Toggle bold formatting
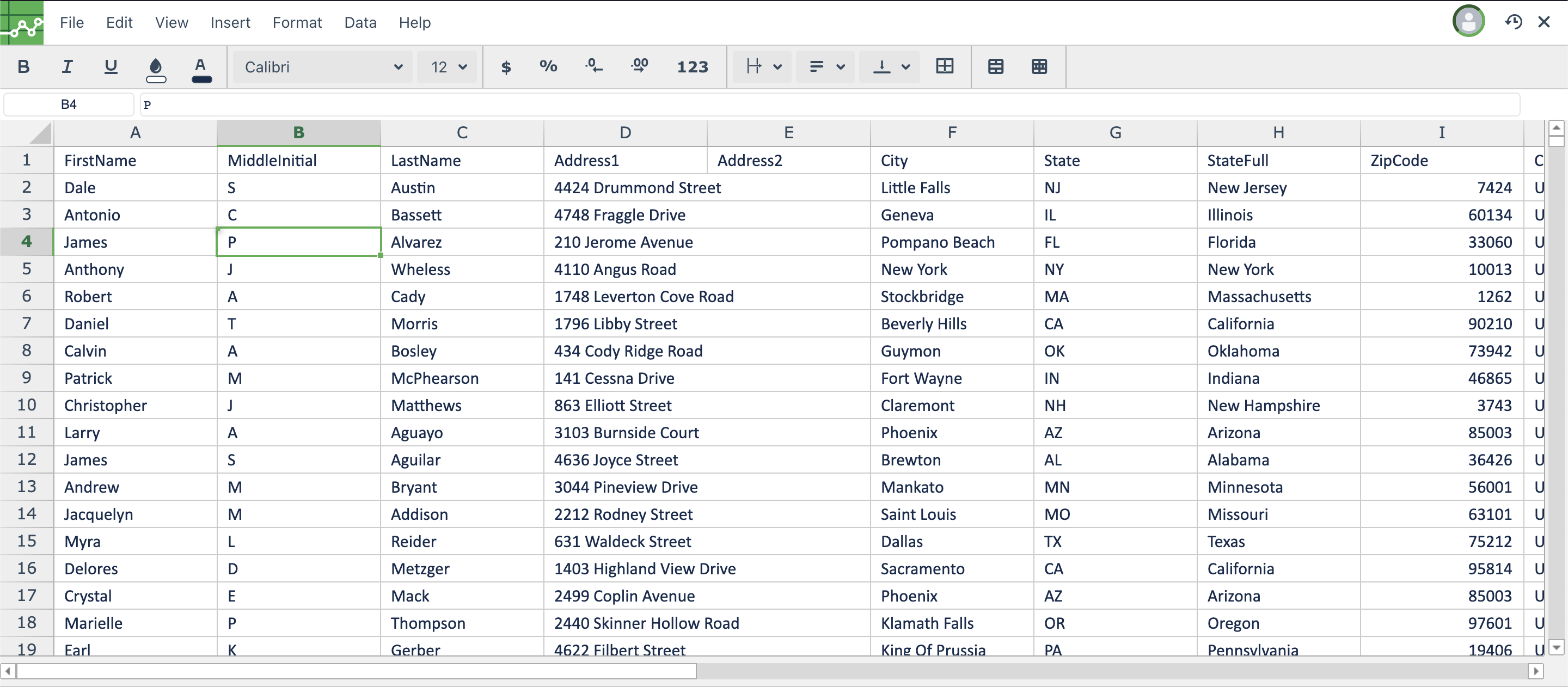This screenshot has height=687, width=1568. tap(24, 66)
